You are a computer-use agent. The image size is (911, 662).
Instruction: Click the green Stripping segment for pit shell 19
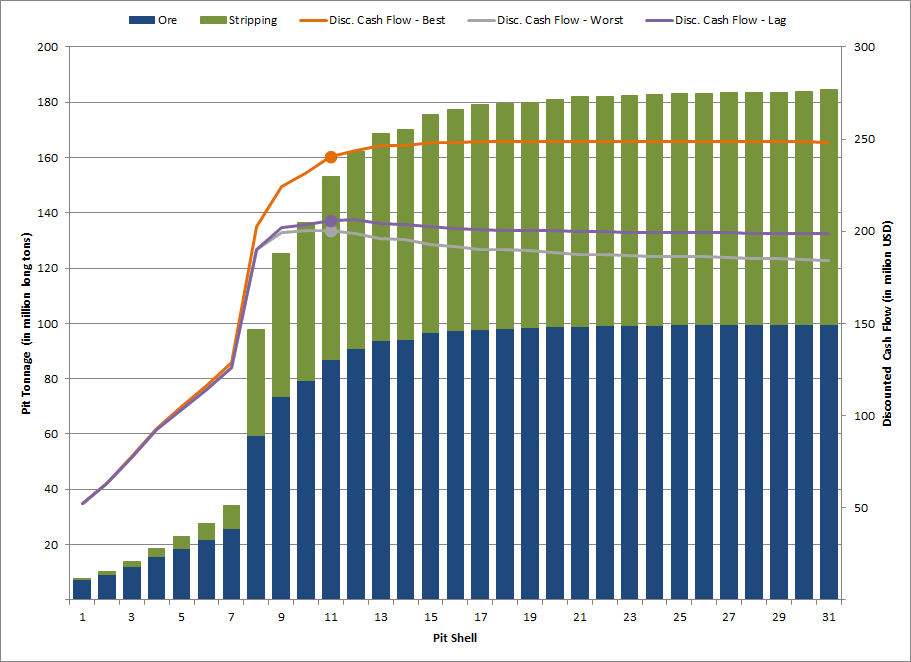530,215
